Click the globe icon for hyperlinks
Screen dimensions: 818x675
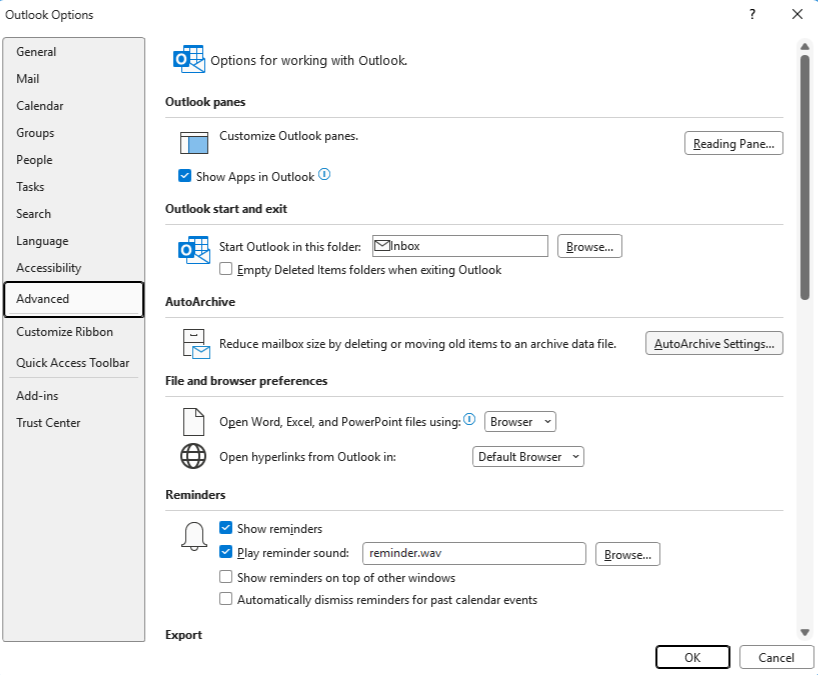193,457
